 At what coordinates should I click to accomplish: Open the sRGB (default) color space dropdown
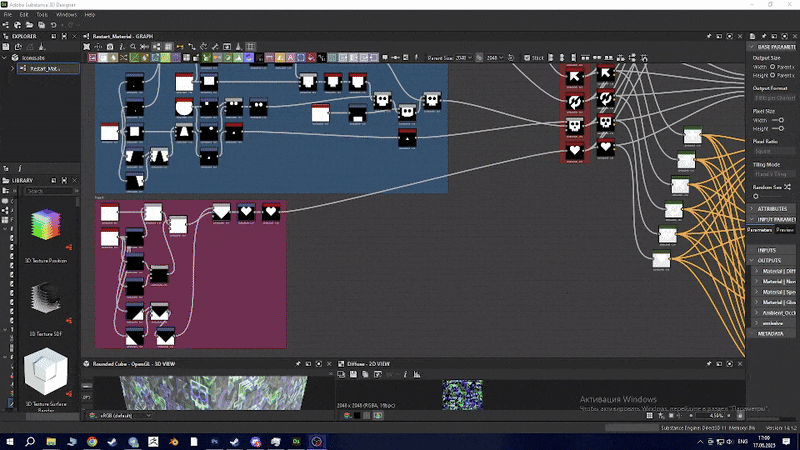pyautogui.click(x=125, y=416)
